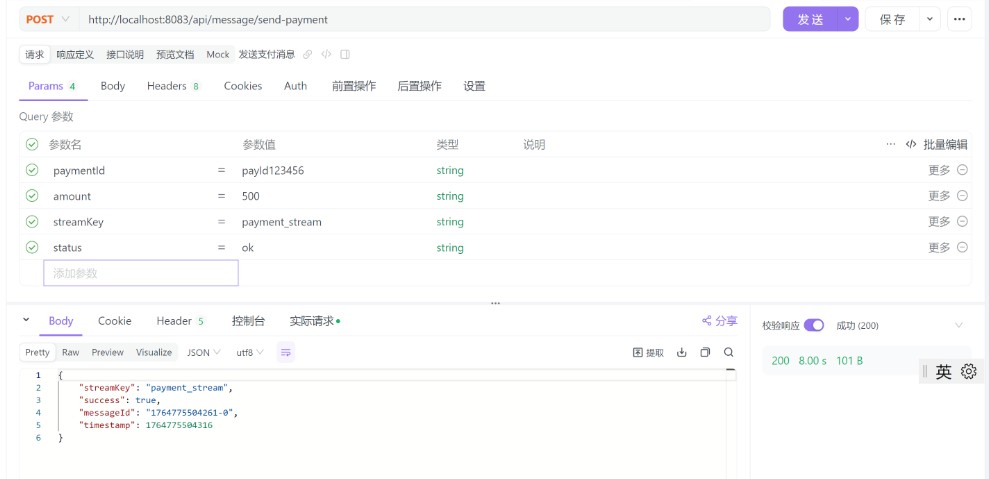The image size is (989, 479).
Task: Toggle the select-all parameters checkbox in the header
Action: 32,145
